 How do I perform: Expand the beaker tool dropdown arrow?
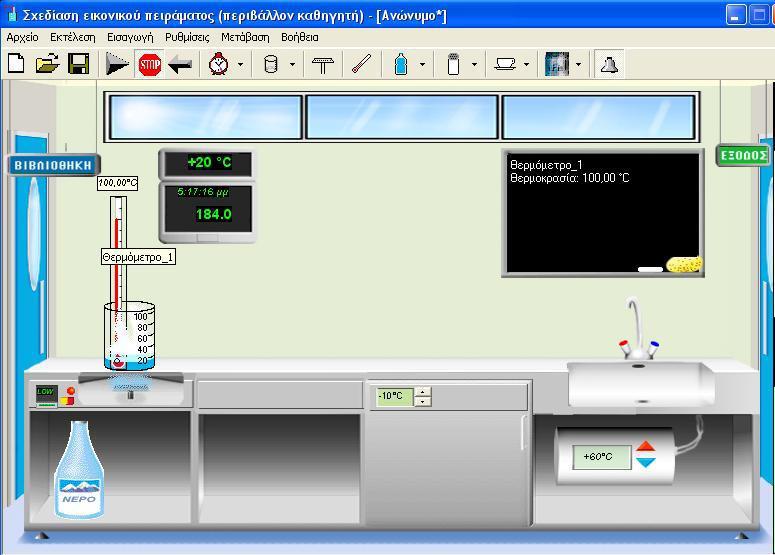292,64
